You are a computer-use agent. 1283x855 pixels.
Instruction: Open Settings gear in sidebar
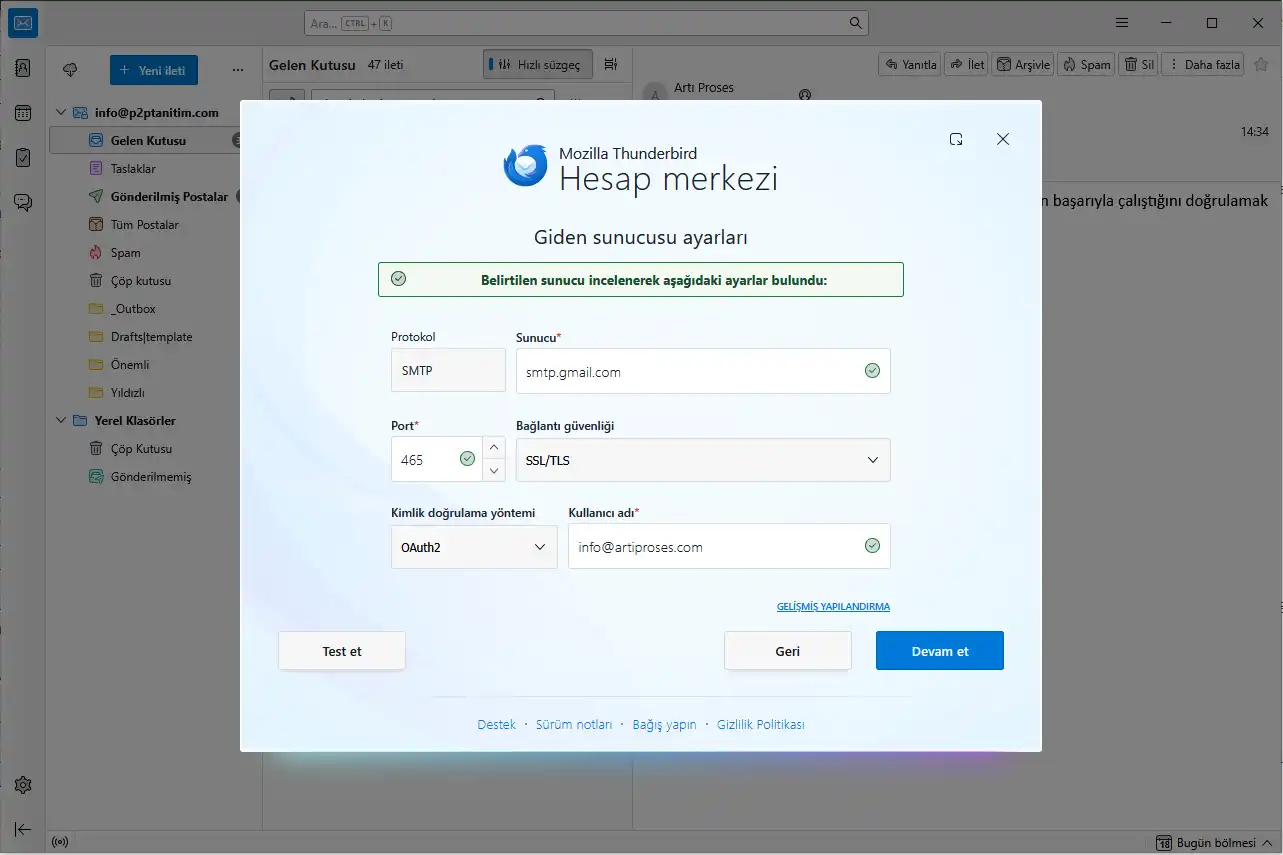23,785
